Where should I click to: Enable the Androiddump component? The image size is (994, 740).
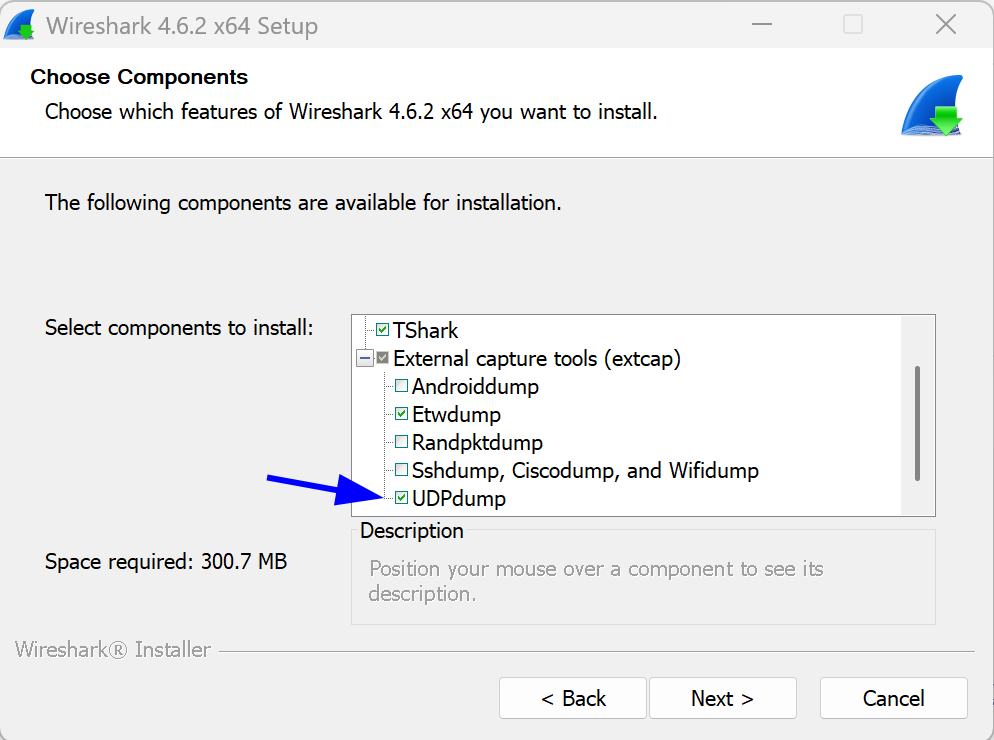coord(401,385)
